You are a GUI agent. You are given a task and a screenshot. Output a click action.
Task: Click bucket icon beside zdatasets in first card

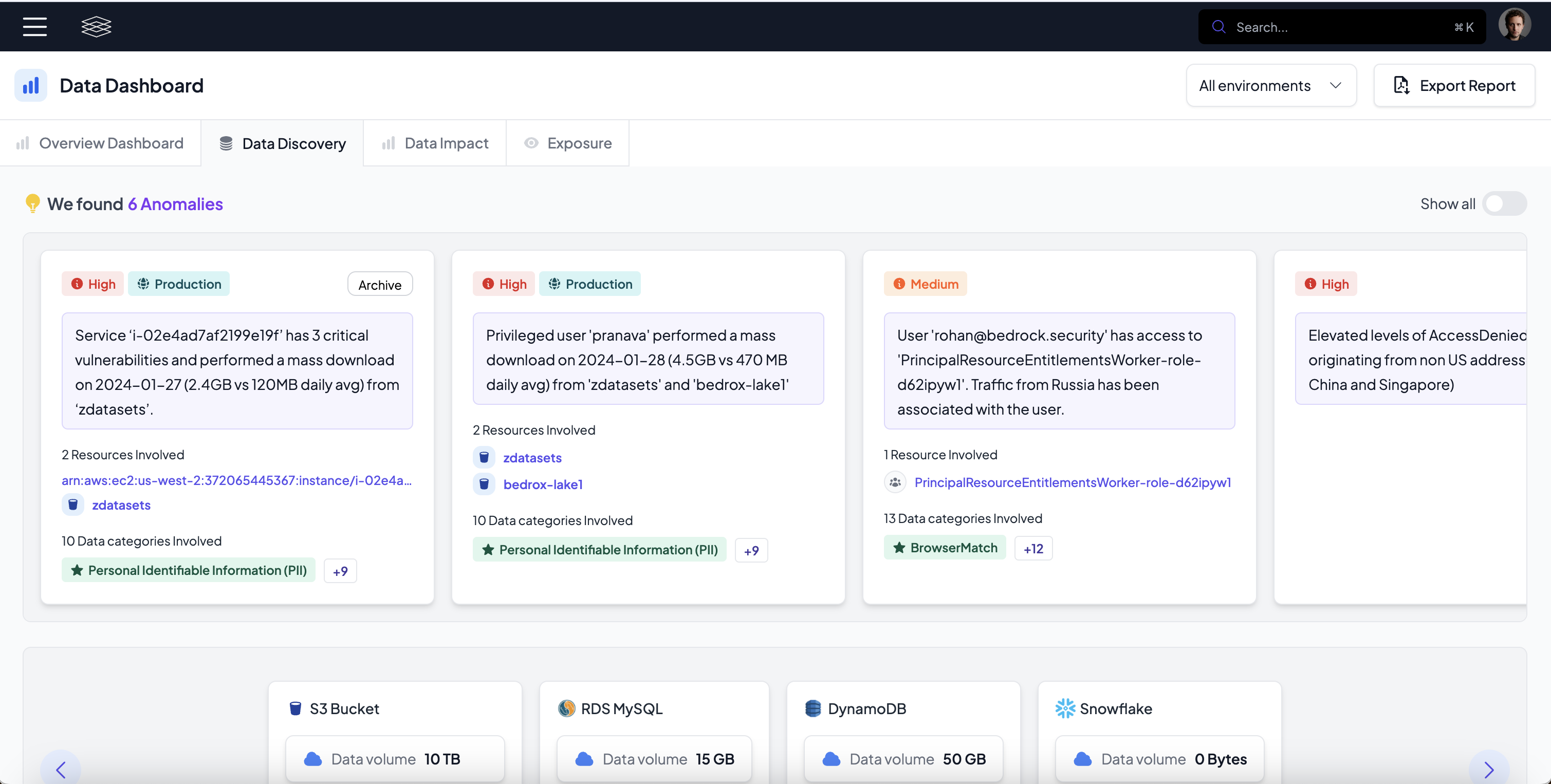(x=73, y=504)
